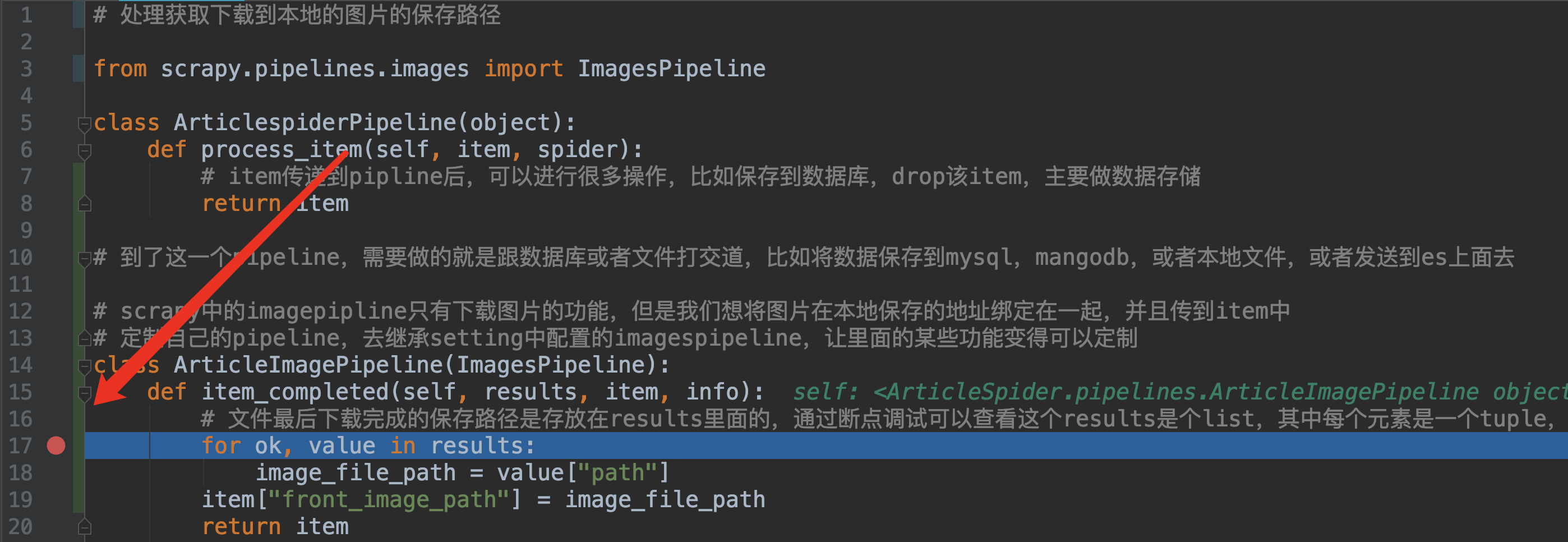Click the inline debug value for self
Viewport: 1568px width, 542px height.
[1180, 392]
